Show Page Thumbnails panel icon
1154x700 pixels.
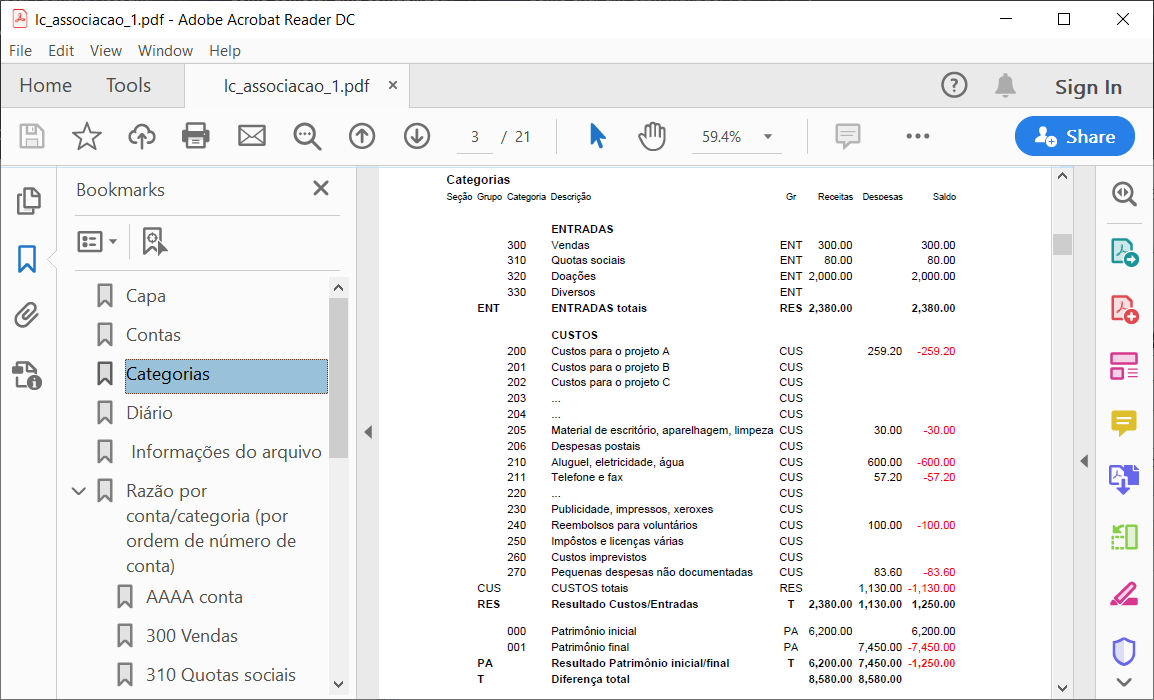tap(28, 201)
